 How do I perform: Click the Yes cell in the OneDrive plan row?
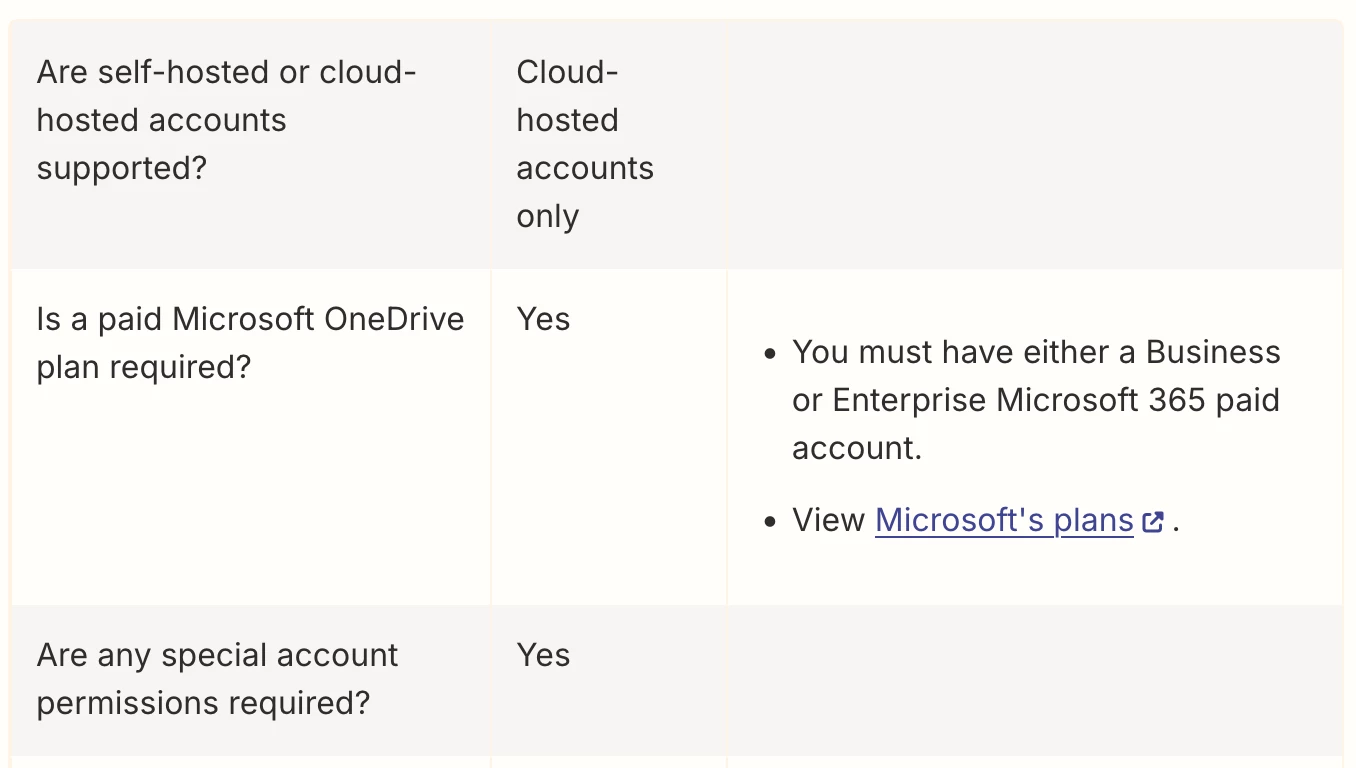click(x=609, y=437)
